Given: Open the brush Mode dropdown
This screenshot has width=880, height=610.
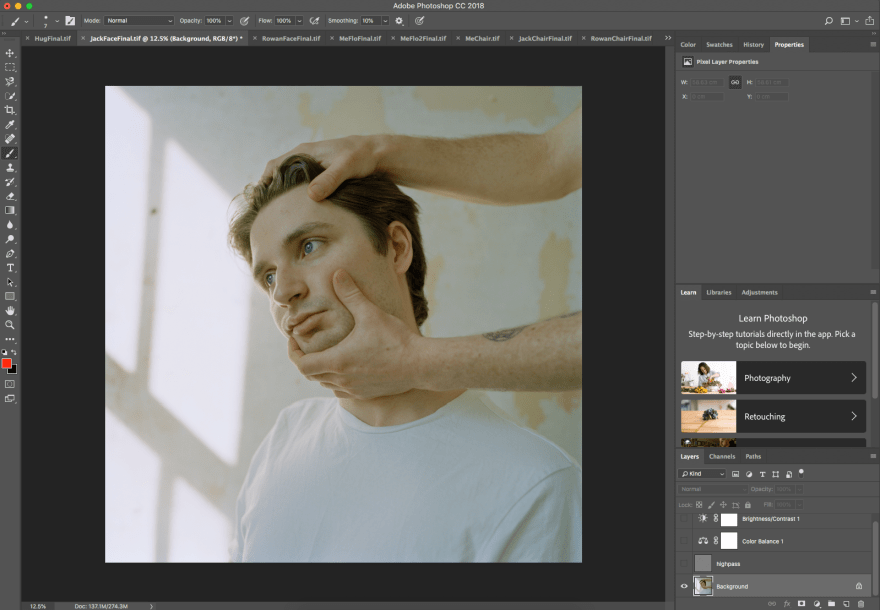Looking at the screenshot, I should [139, 20].
